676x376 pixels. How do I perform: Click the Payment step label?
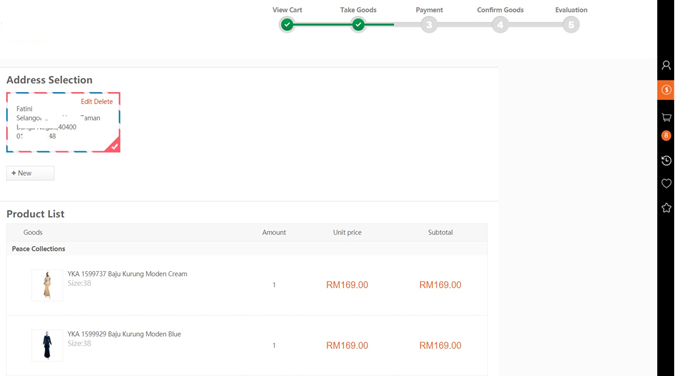(429, 10)
